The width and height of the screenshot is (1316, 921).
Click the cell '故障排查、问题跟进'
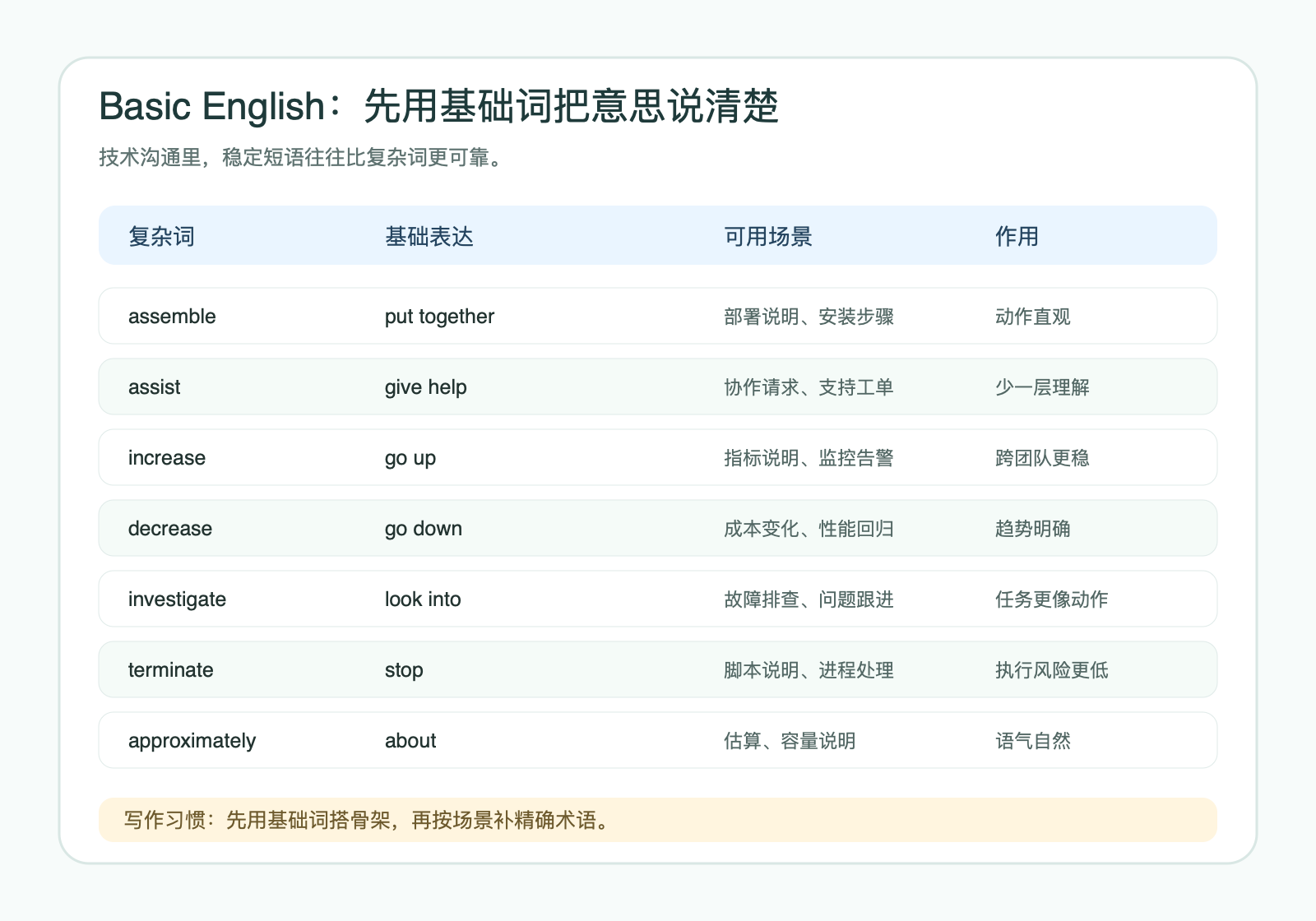click(x=809, y=599)
